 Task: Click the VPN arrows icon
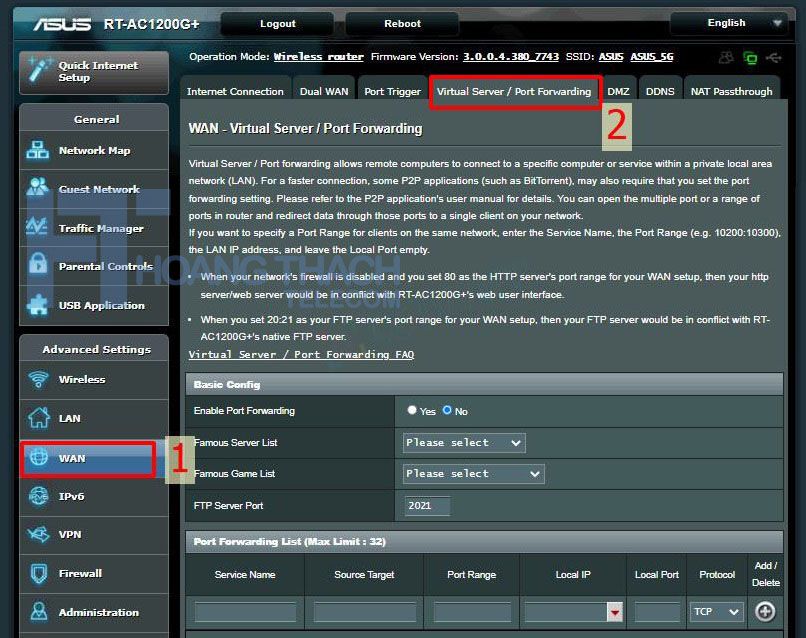tap(39, 534)
